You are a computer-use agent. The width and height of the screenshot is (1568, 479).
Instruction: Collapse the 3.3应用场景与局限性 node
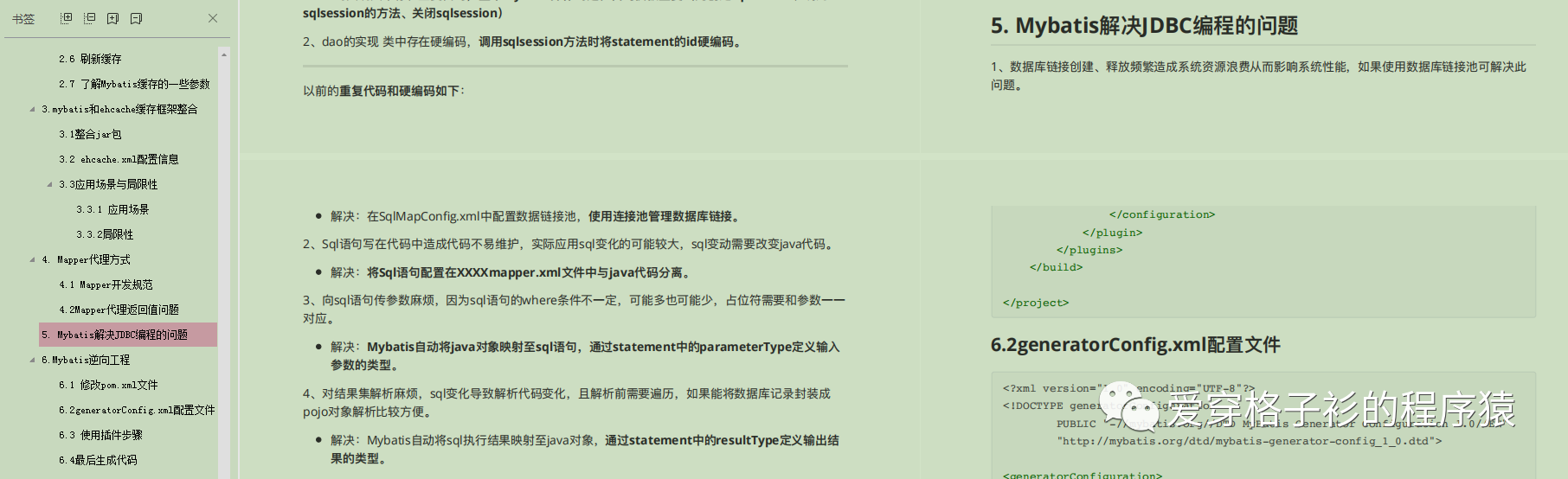(x=50, y=184)
